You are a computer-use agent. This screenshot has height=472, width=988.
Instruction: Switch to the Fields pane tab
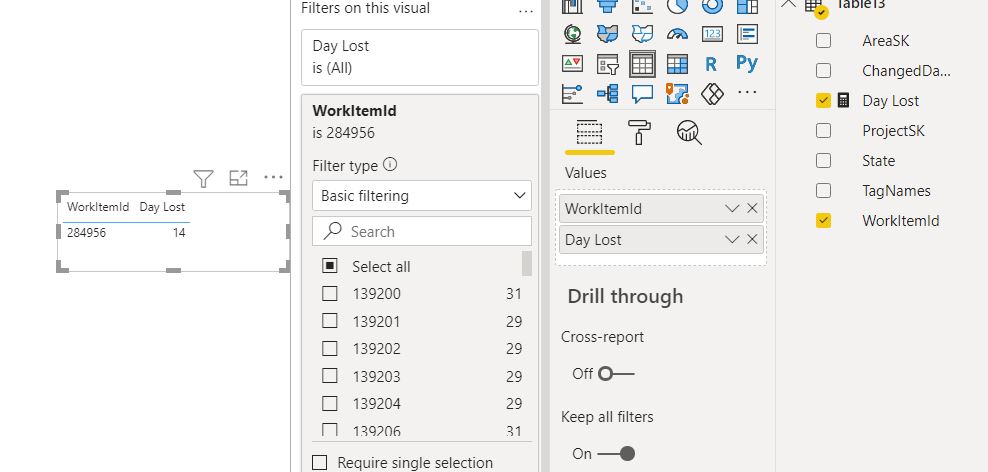pos(590,134)
